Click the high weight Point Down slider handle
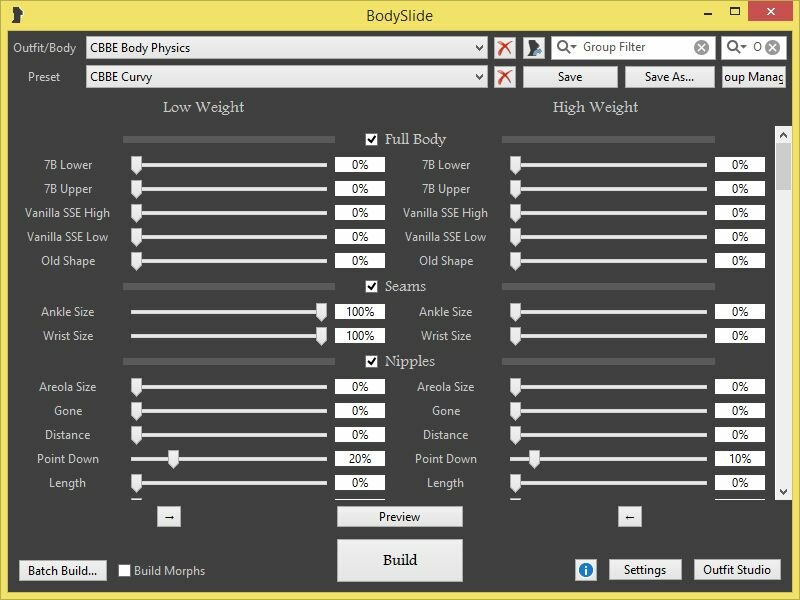 point(534,459)
